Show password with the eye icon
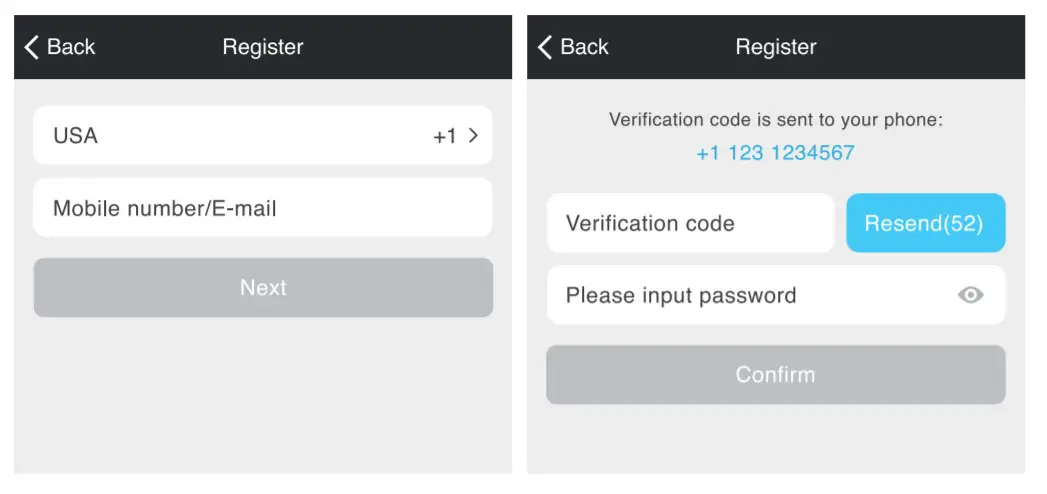 point(970,295)
